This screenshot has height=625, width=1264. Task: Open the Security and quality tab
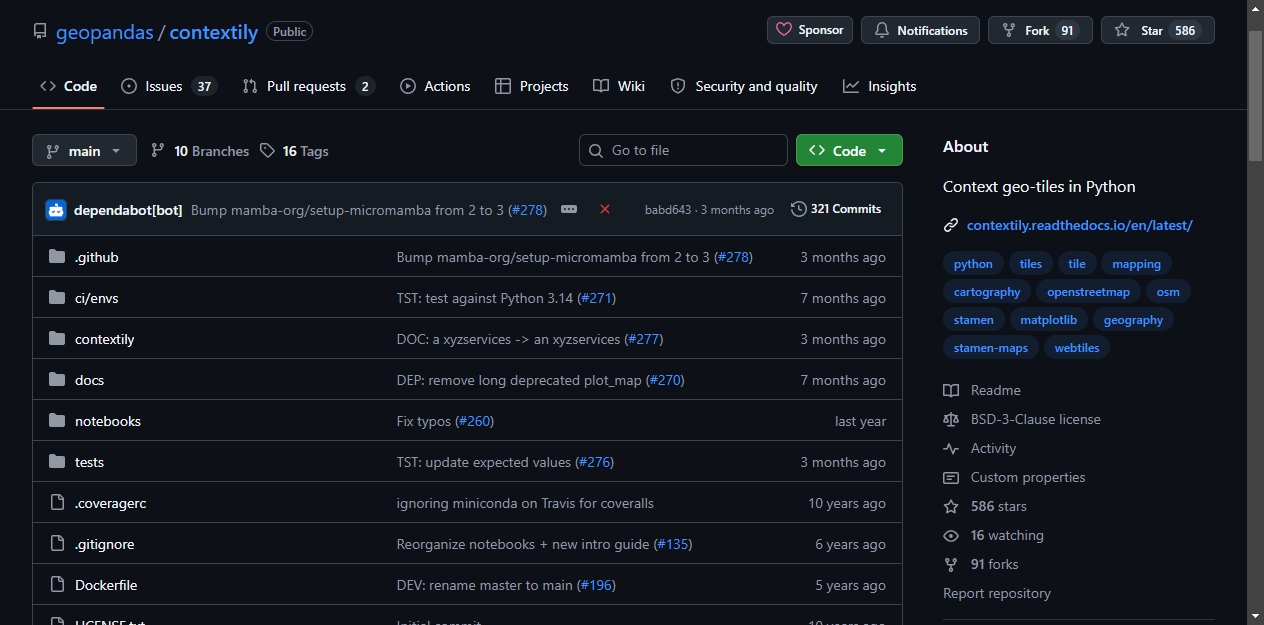(744, 86)
